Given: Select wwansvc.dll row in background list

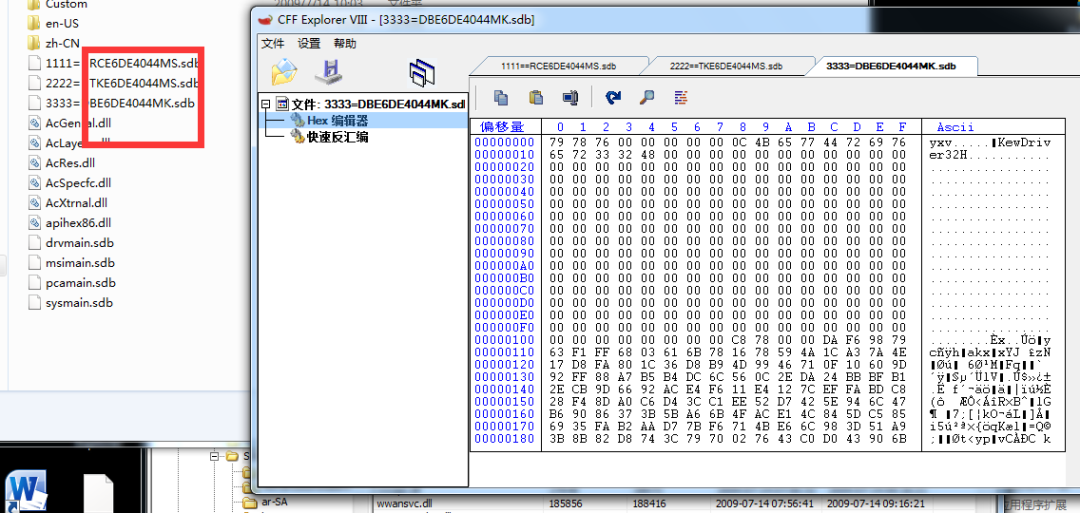Looking at the screenshot, I should 404,503.
